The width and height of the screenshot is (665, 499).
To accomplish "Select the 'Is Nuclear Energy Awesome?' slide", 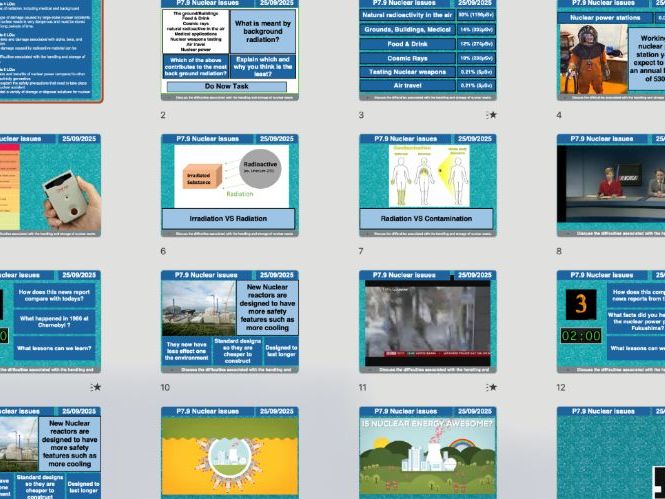I will coord(428,453).
